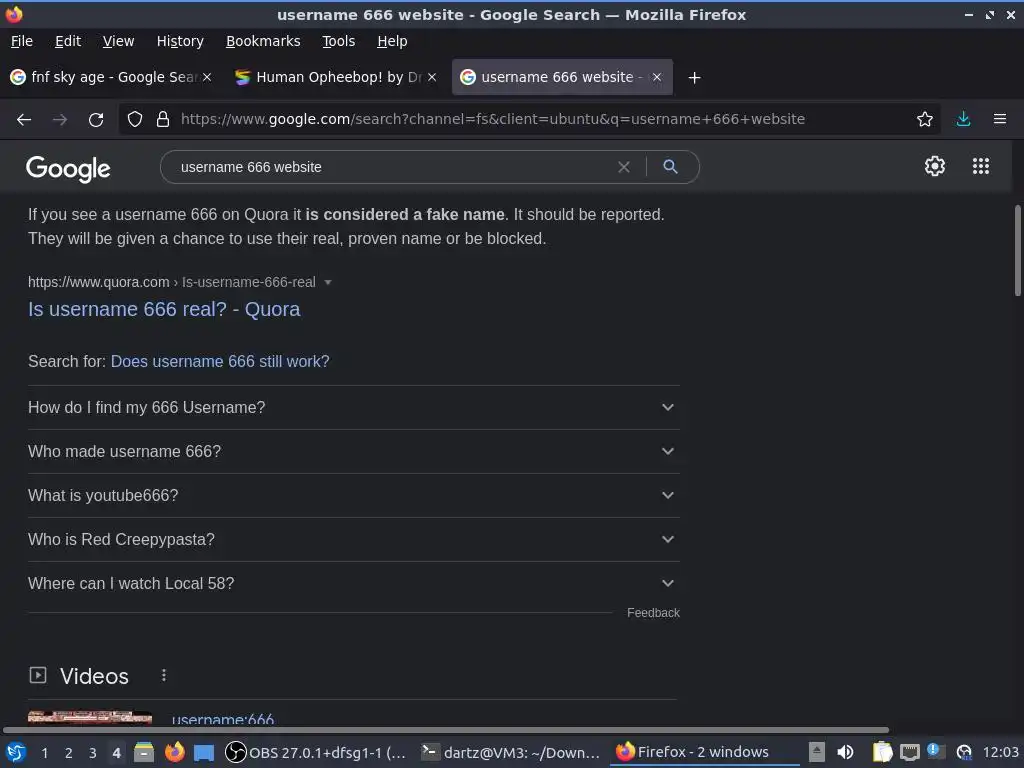Image resolution: width=1024 pixels, height=768 pixels.
Task: Click the horizontal page scrollbar
Action: point(445,730)
